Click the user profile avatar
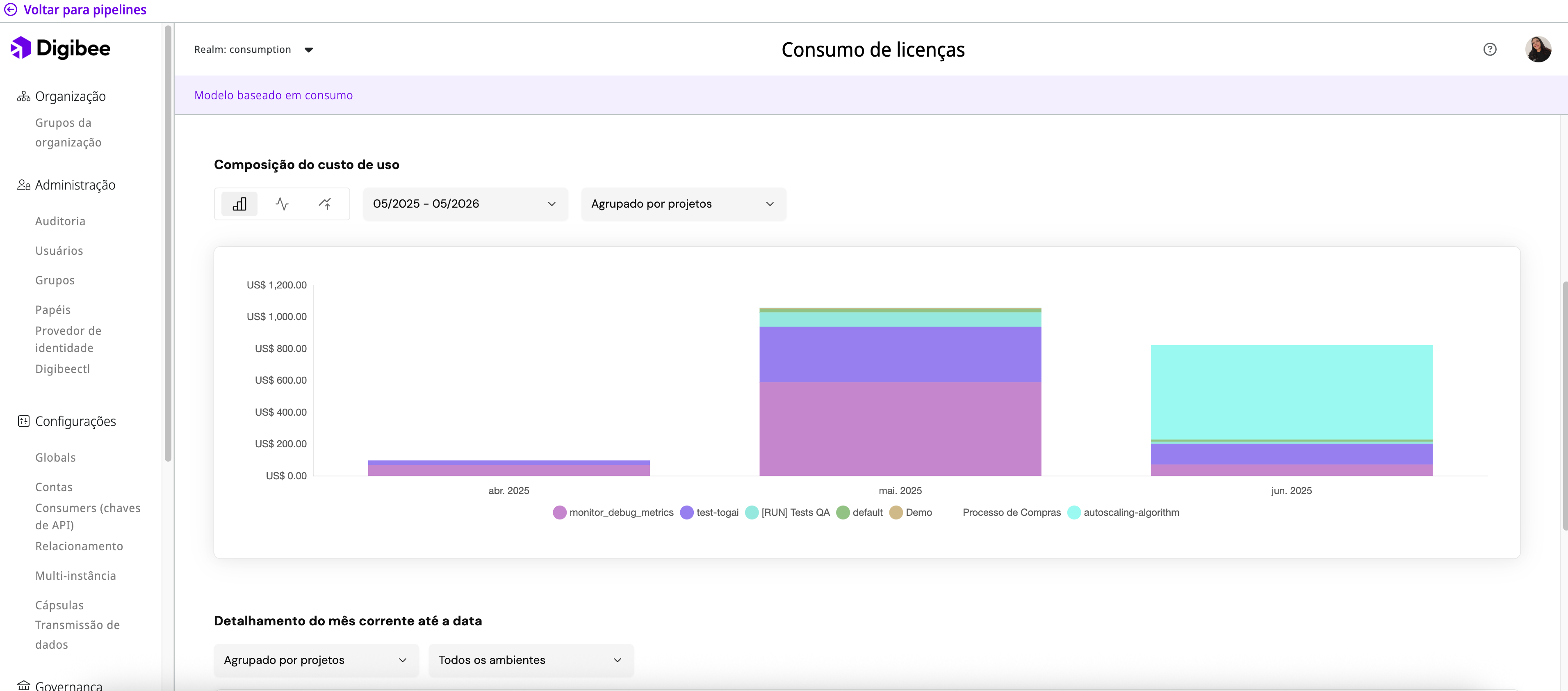 tap(1538, 49)
